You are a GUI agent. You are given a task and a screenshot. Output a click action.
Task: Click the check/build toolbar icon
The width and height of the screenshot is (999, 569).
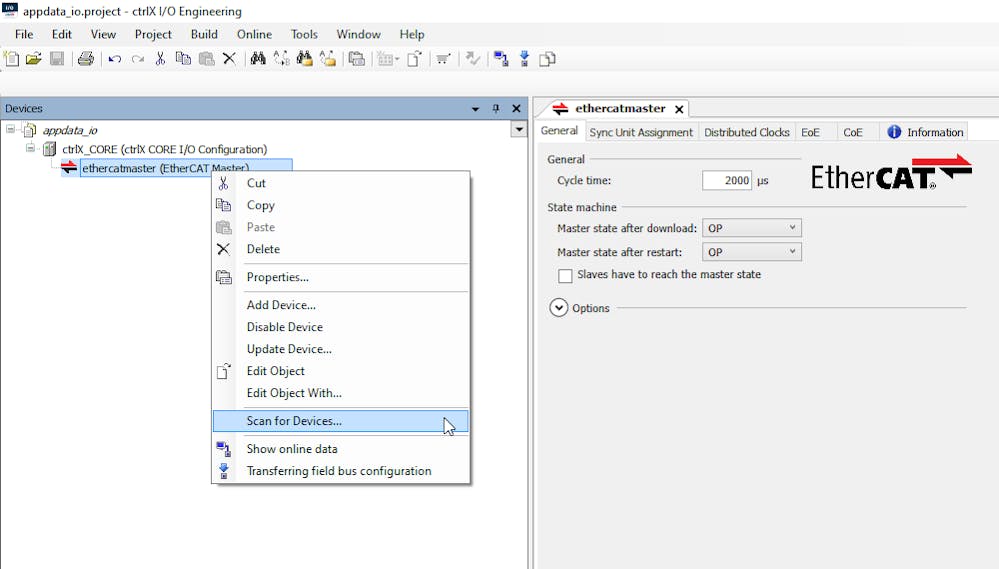[x=472, y=59]
